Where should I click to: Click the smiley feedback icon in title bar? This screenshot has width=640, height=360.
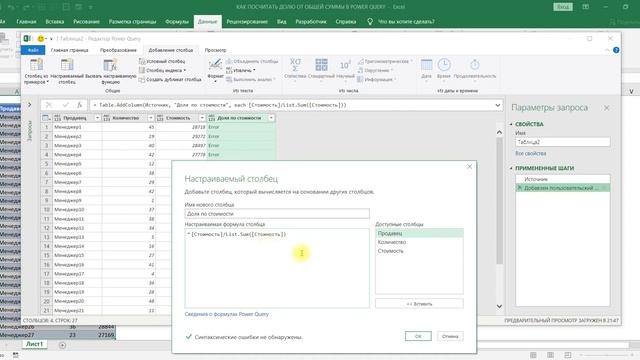40,38
